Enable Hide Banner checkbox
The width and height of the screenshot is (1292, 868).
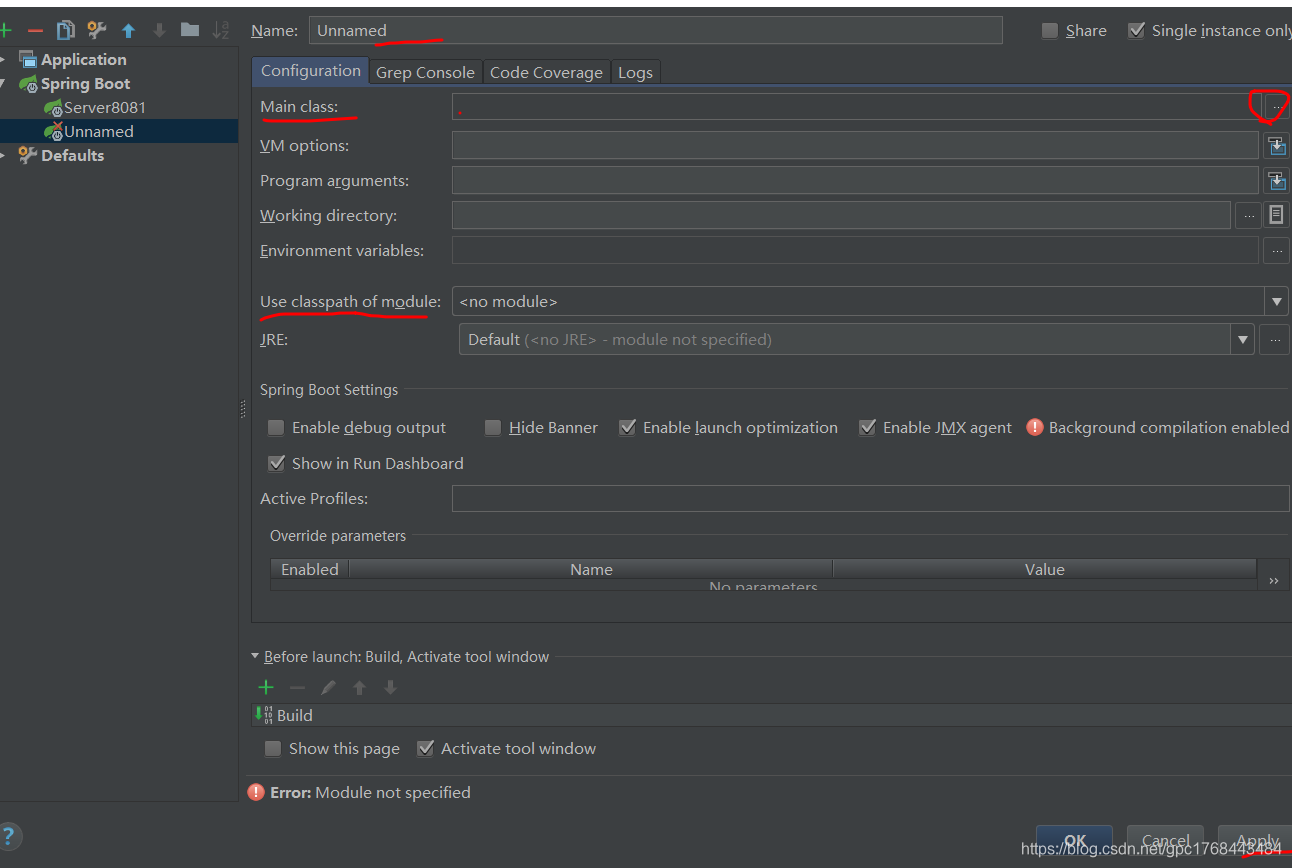(493, 428)
